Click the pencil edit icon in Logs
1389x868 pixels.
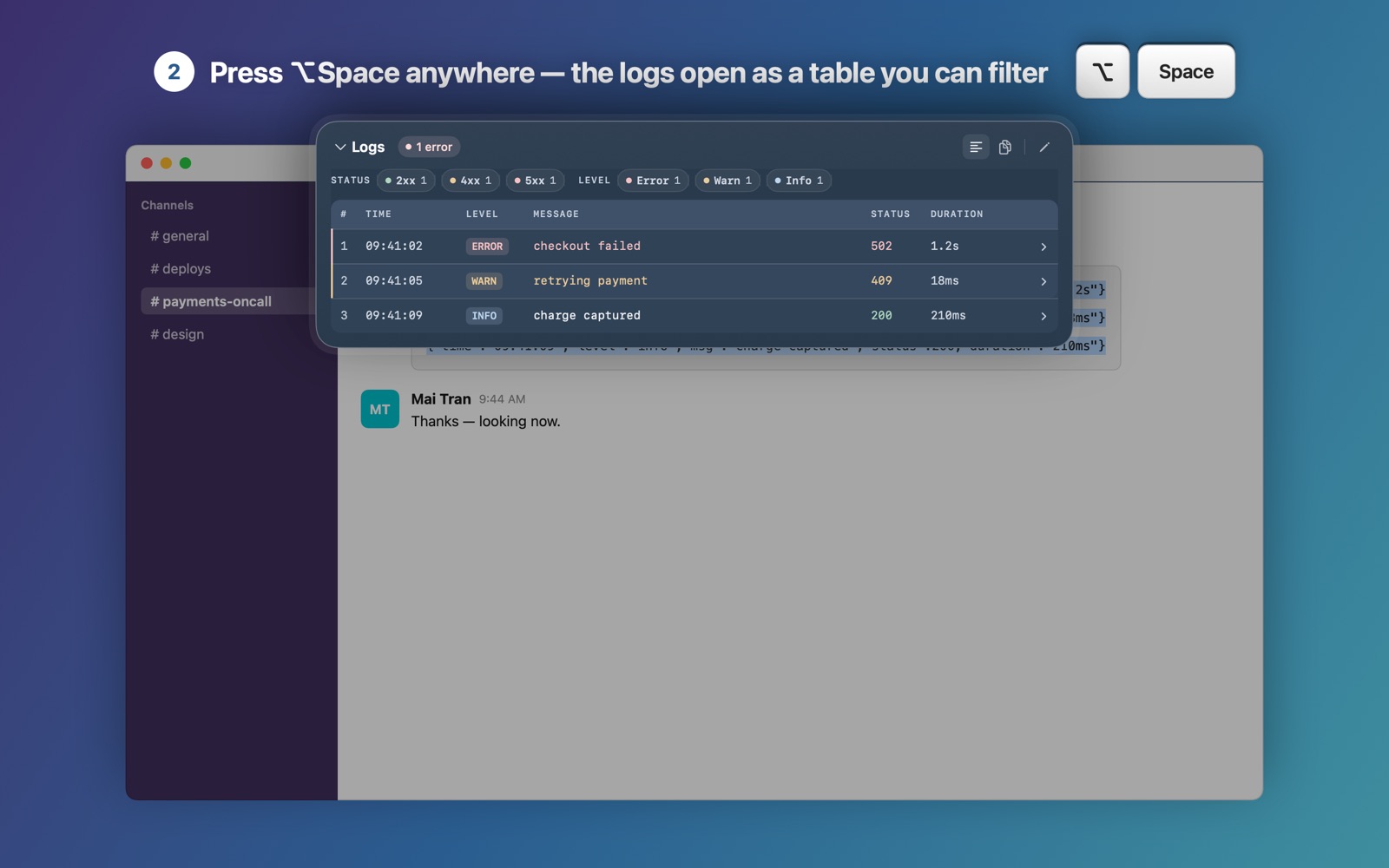pos(1044,147)
